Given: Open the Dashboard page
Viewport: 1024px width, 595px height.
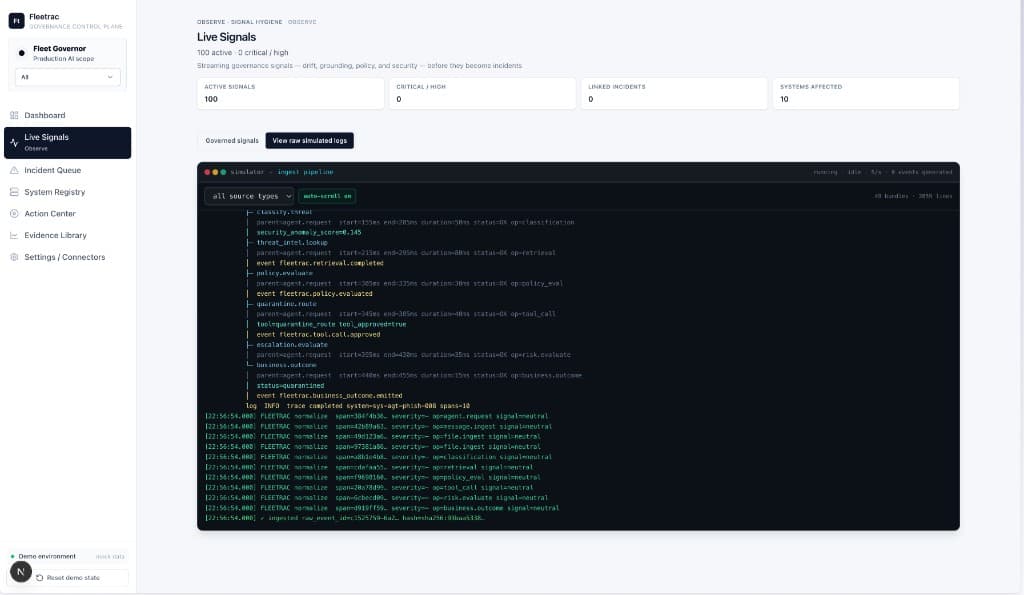Looking at the screenshot, I should [67, 116].
